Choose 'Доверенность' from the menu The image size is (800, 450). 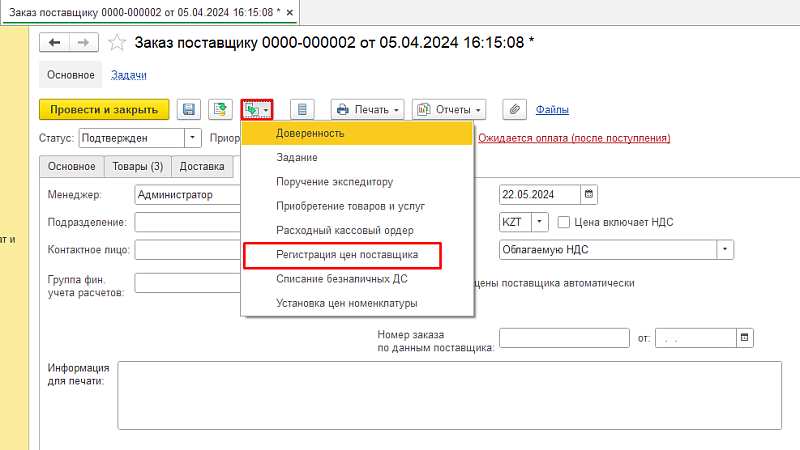(311, 133)
